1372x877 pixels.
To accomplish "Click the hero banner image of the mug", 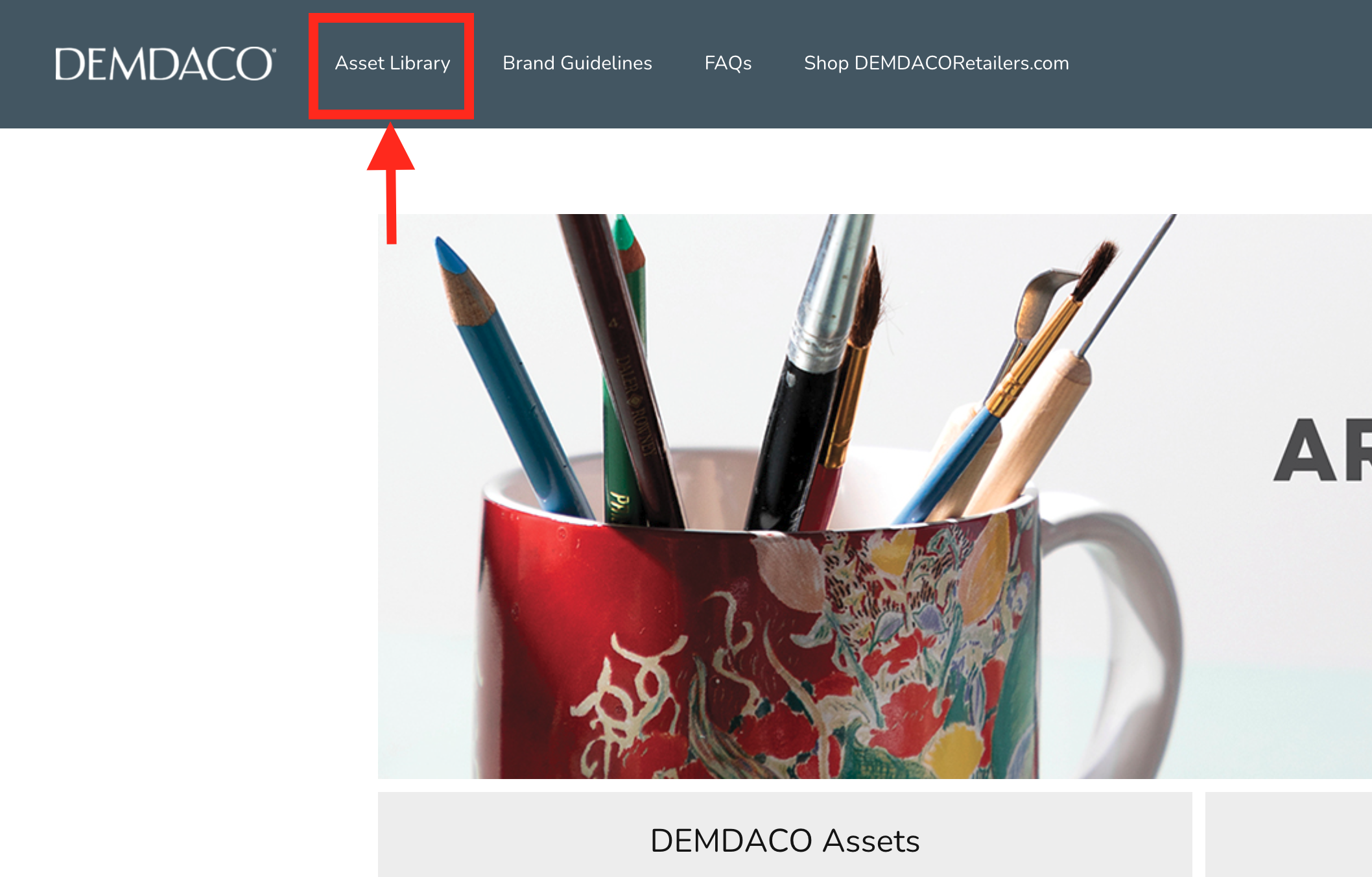I will 875,496.
